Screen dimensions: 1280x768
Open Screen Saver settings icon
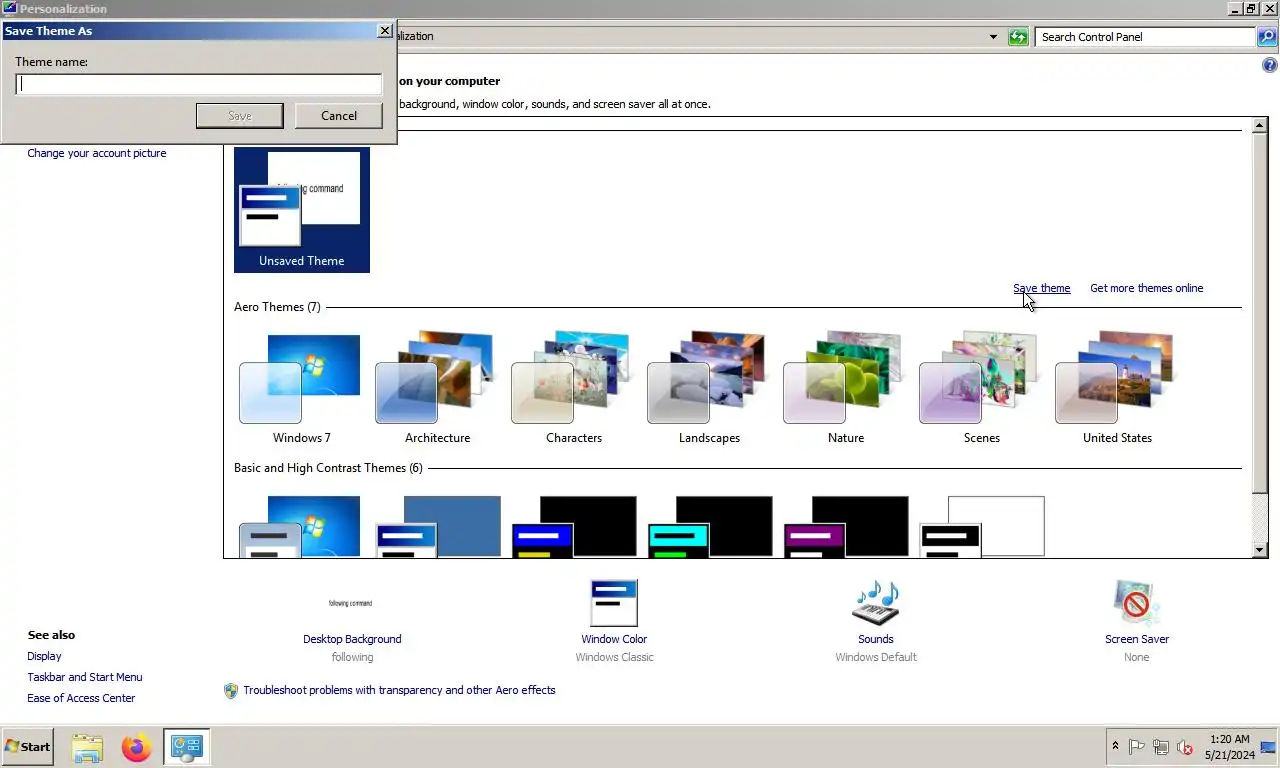(1136, 603)
